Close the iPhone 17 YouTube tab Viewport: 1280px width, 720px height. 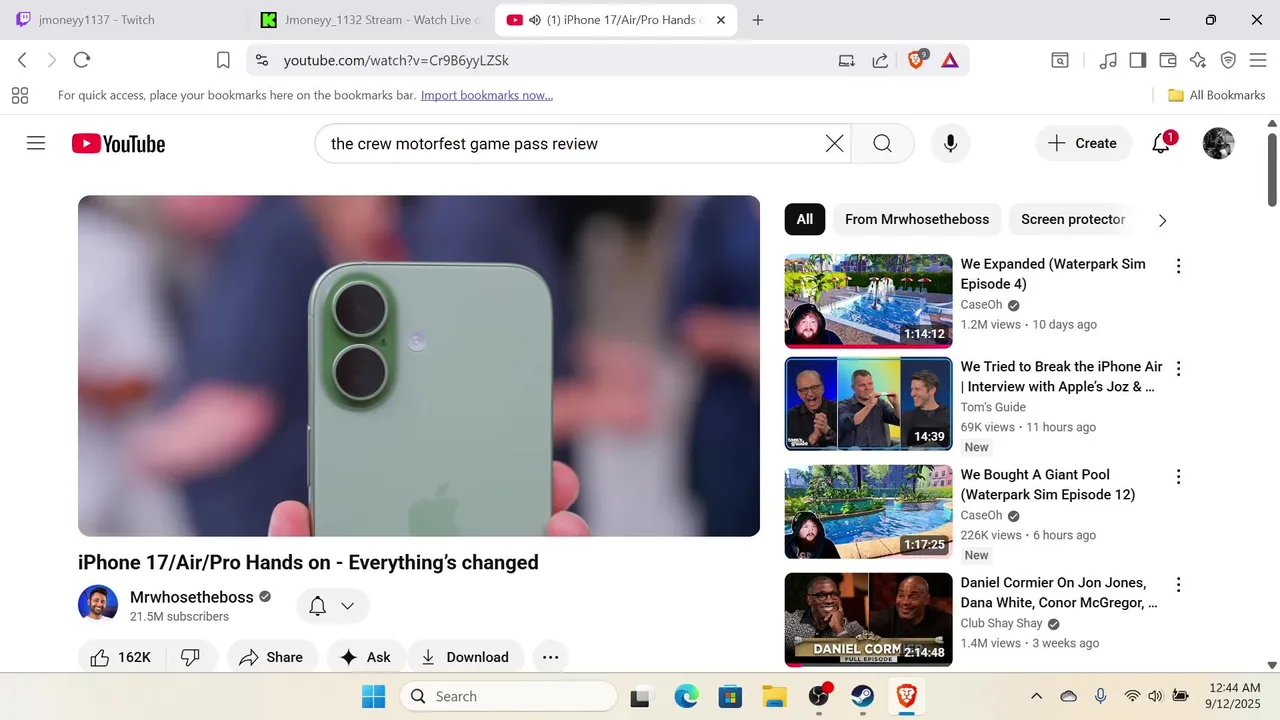point(721,20)
